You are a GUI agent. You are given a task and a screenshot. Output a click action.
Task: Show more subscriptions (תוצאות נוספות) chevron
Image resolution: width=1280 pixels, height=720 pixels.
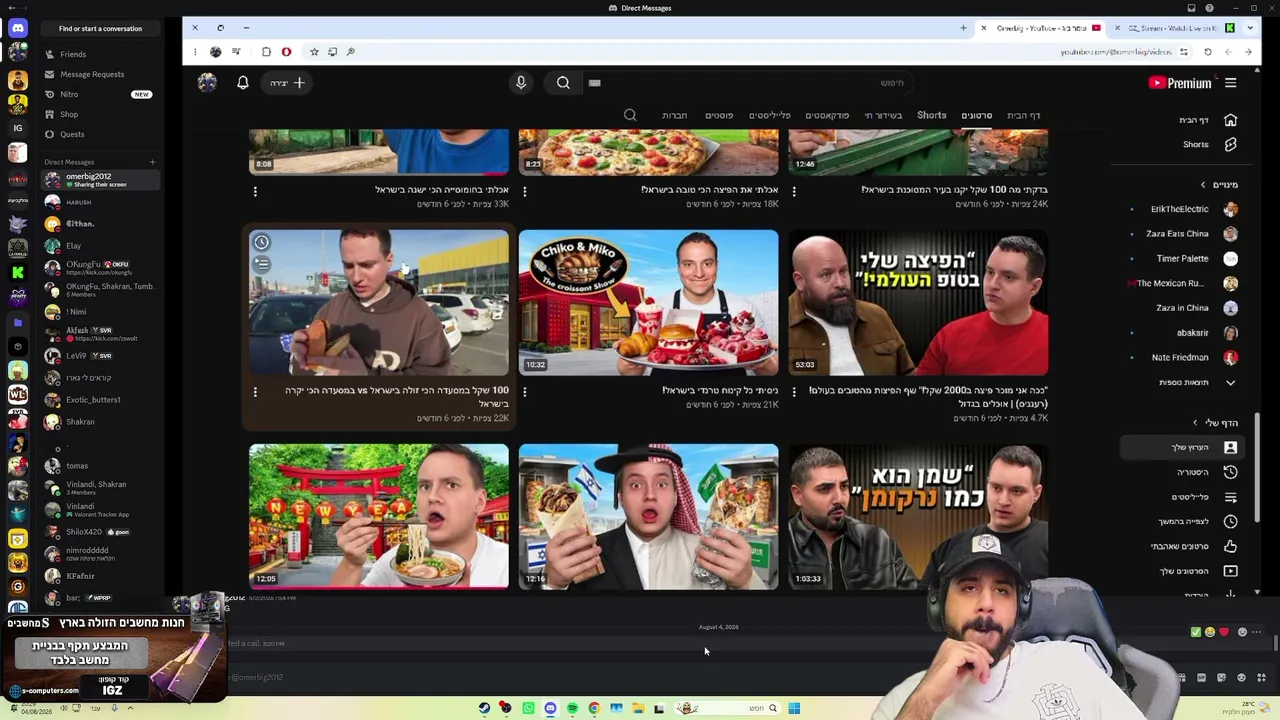pyautogui.click(x=1231, y=382)
